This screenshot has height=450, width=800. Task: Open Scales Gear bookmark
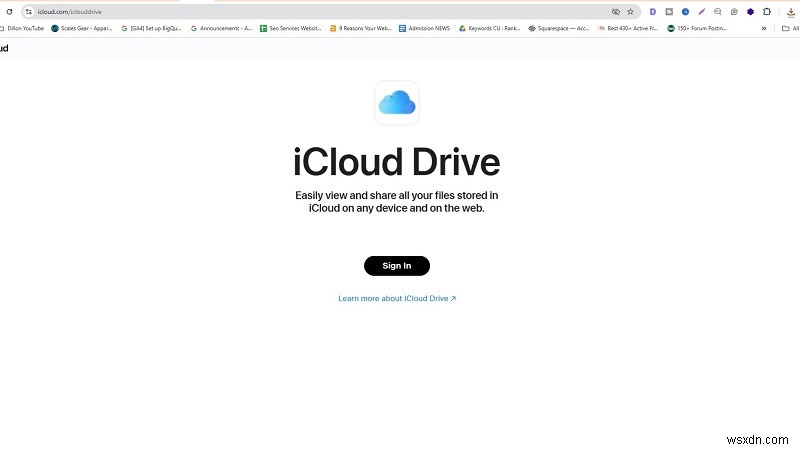pyautogui.click(x=82, y=29)
